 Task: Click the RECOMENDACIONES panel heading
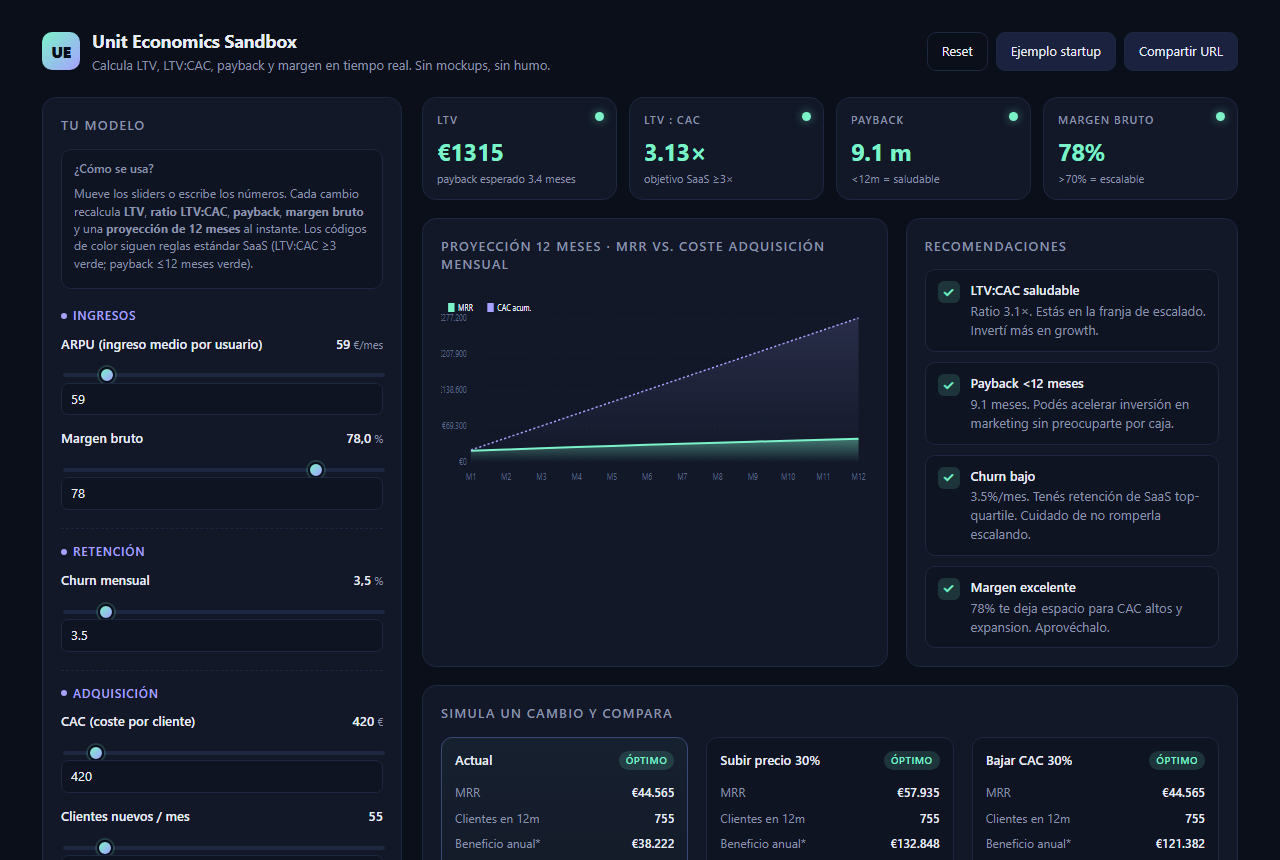pos(995,247)
